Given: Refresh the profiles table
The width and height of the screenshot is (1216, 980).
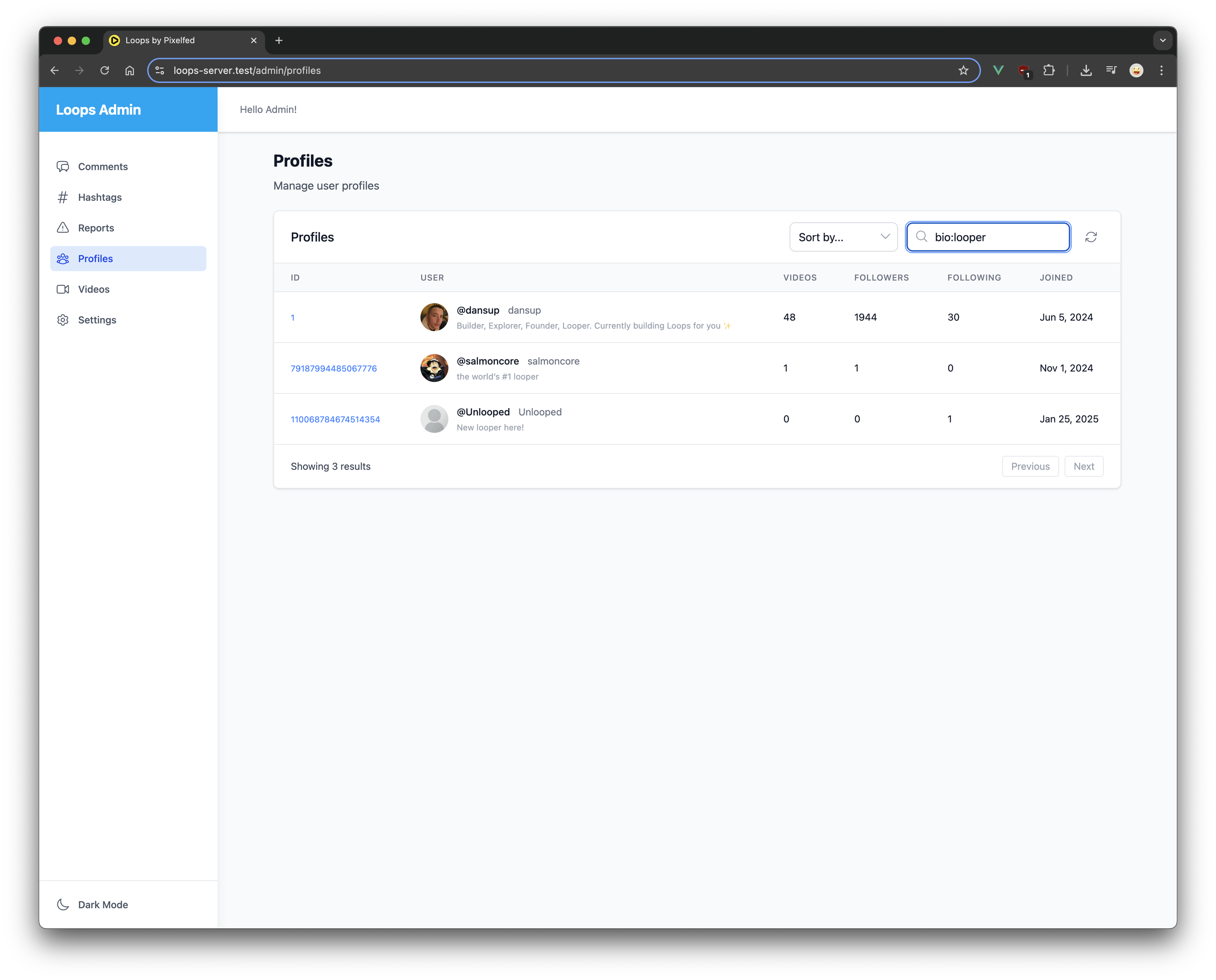Looking at the screenshot, I should (x=1091, y=237).
